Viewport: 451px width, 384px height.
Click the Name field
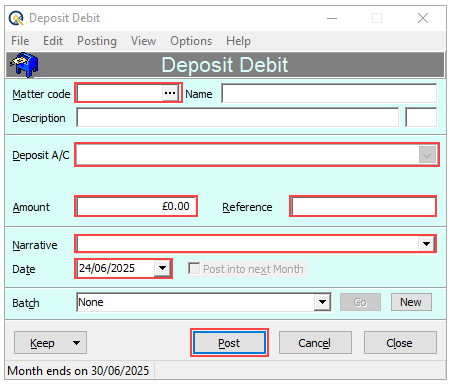pyautogui.click(x=329, y=93)
